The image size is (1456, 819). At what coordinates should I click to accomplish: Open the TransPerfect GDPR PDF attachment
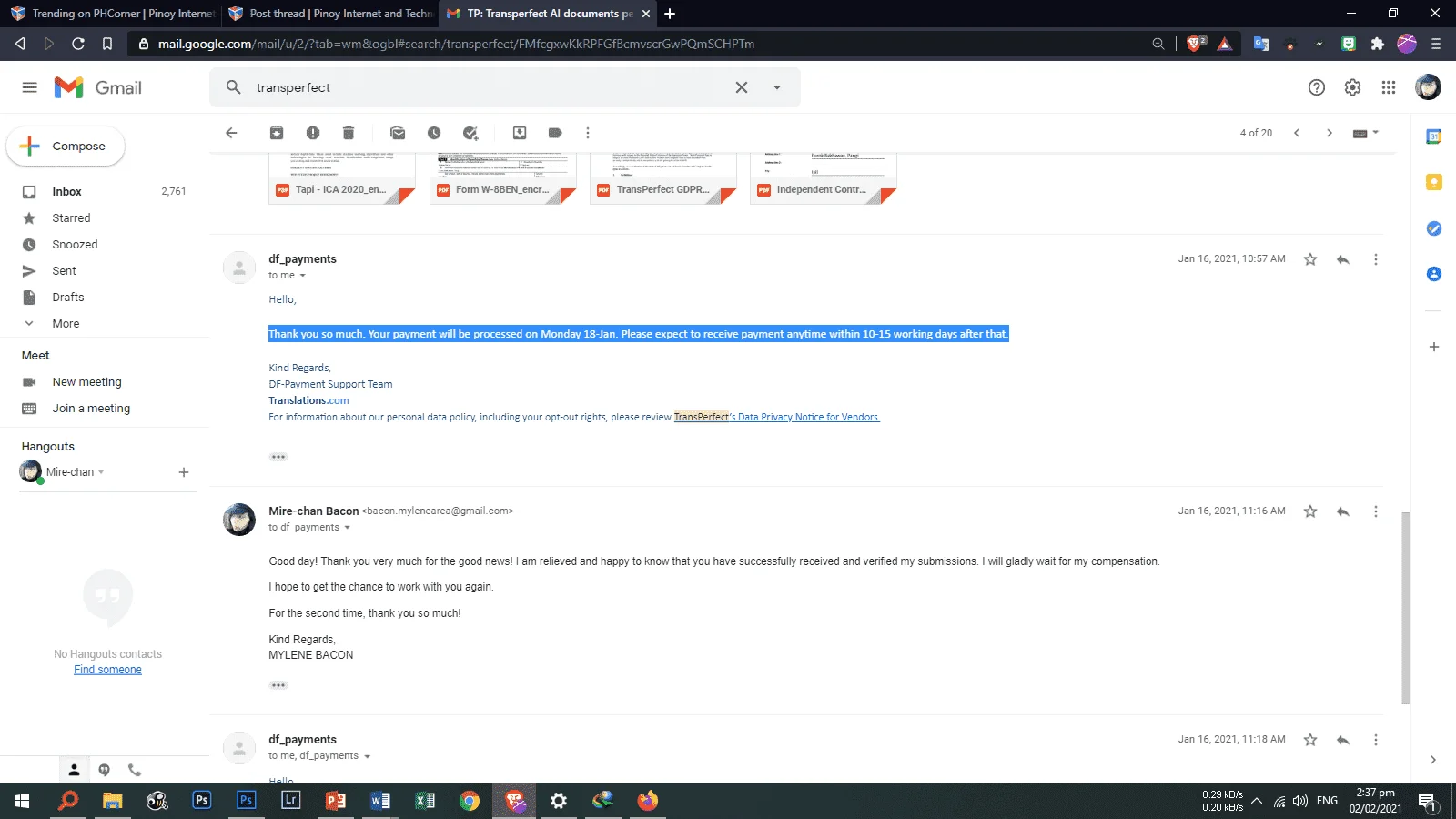(663, 179)
